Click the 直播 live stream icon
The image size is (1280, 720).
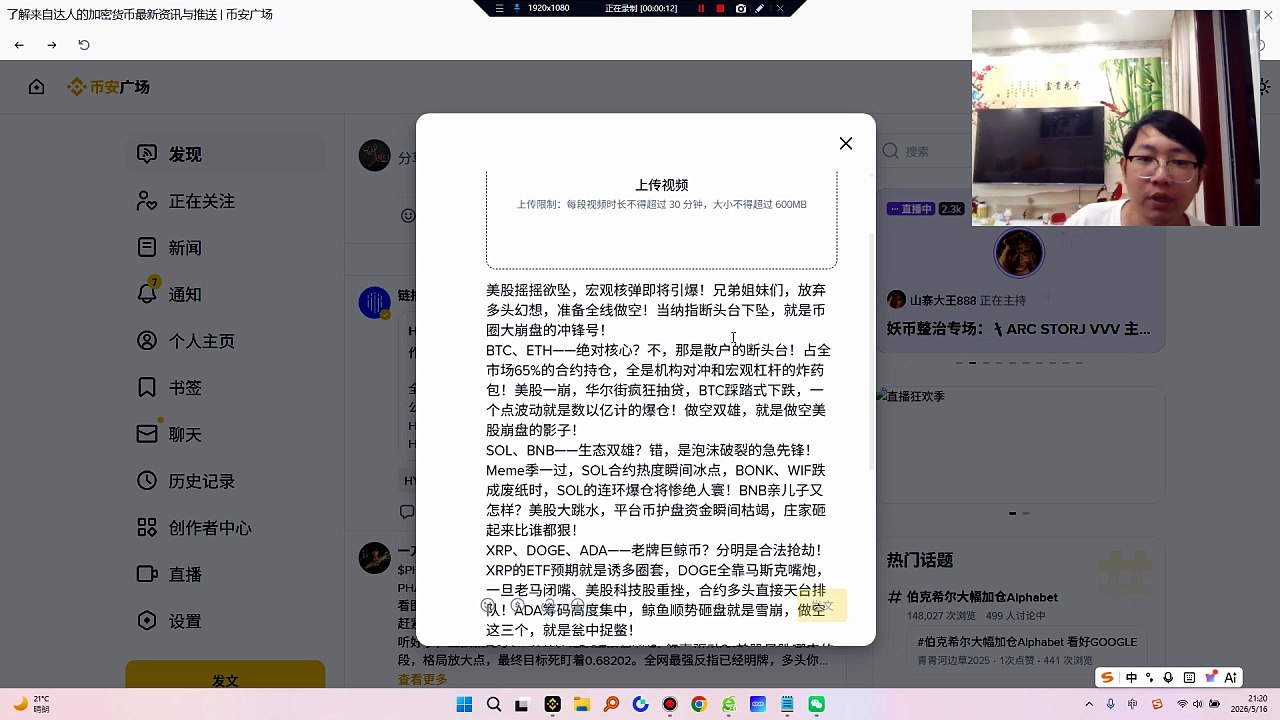pos(147,574)
